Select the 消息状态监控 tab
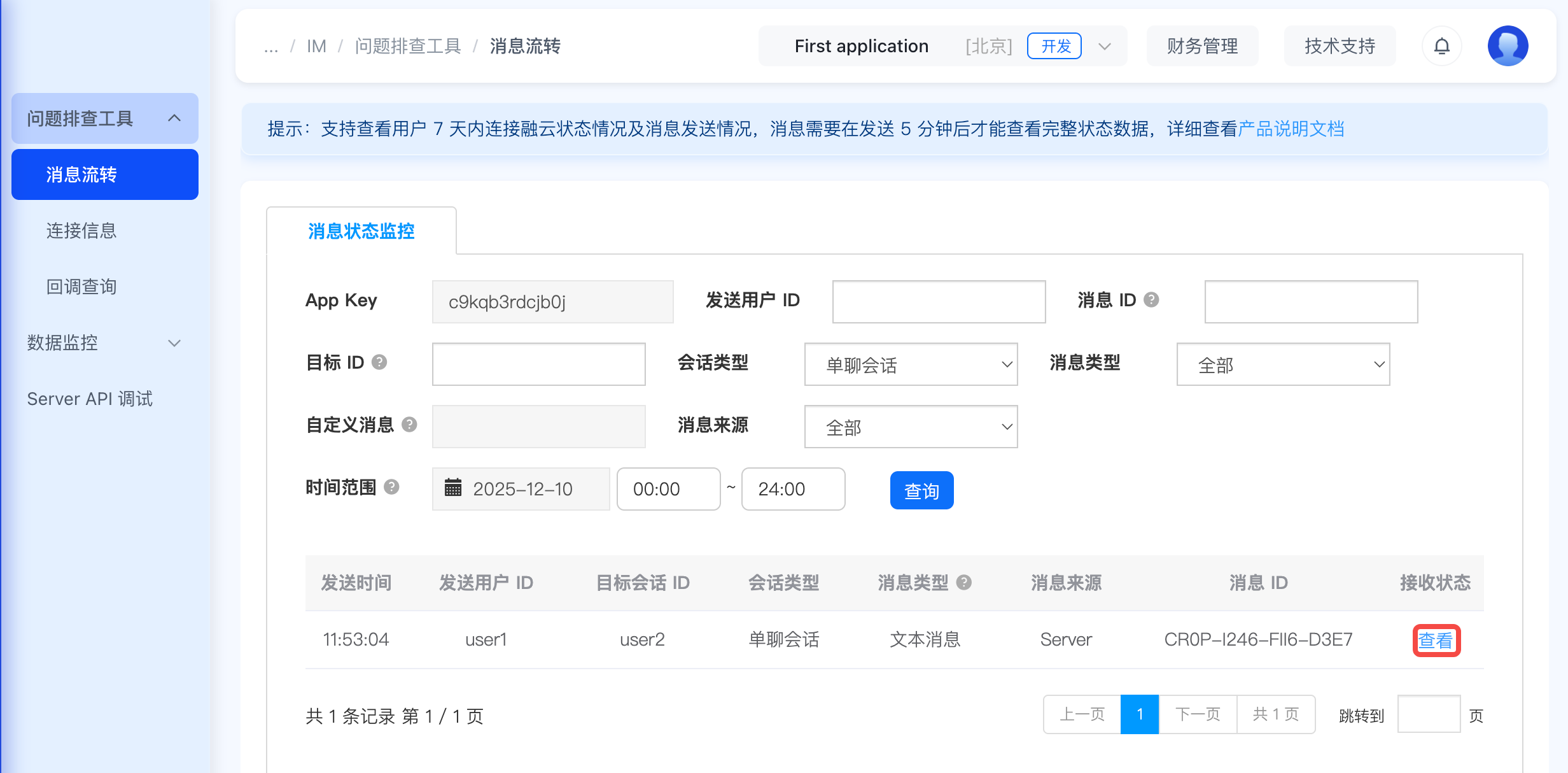The height and width of the screenshot is (773, 1568). click(x=361, y=230)
